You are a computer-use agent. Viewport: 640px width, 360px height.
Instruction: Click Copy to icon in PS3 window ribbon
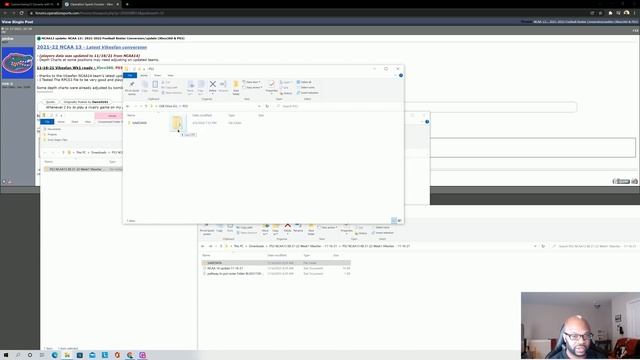click(201, 87)
